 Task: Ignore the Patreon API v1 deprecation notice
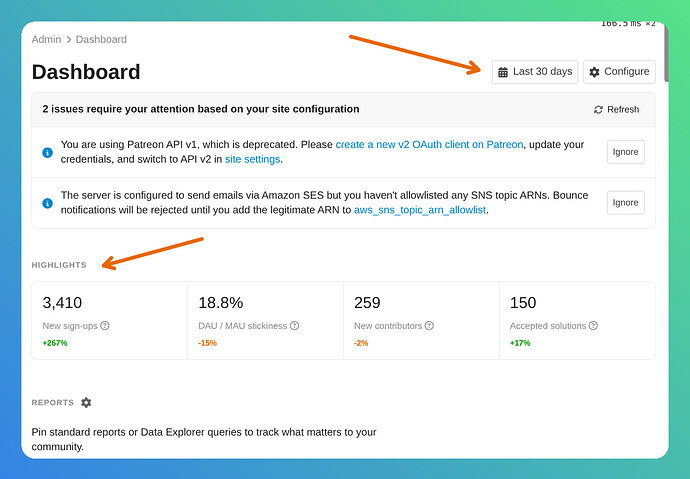[625, 152]
